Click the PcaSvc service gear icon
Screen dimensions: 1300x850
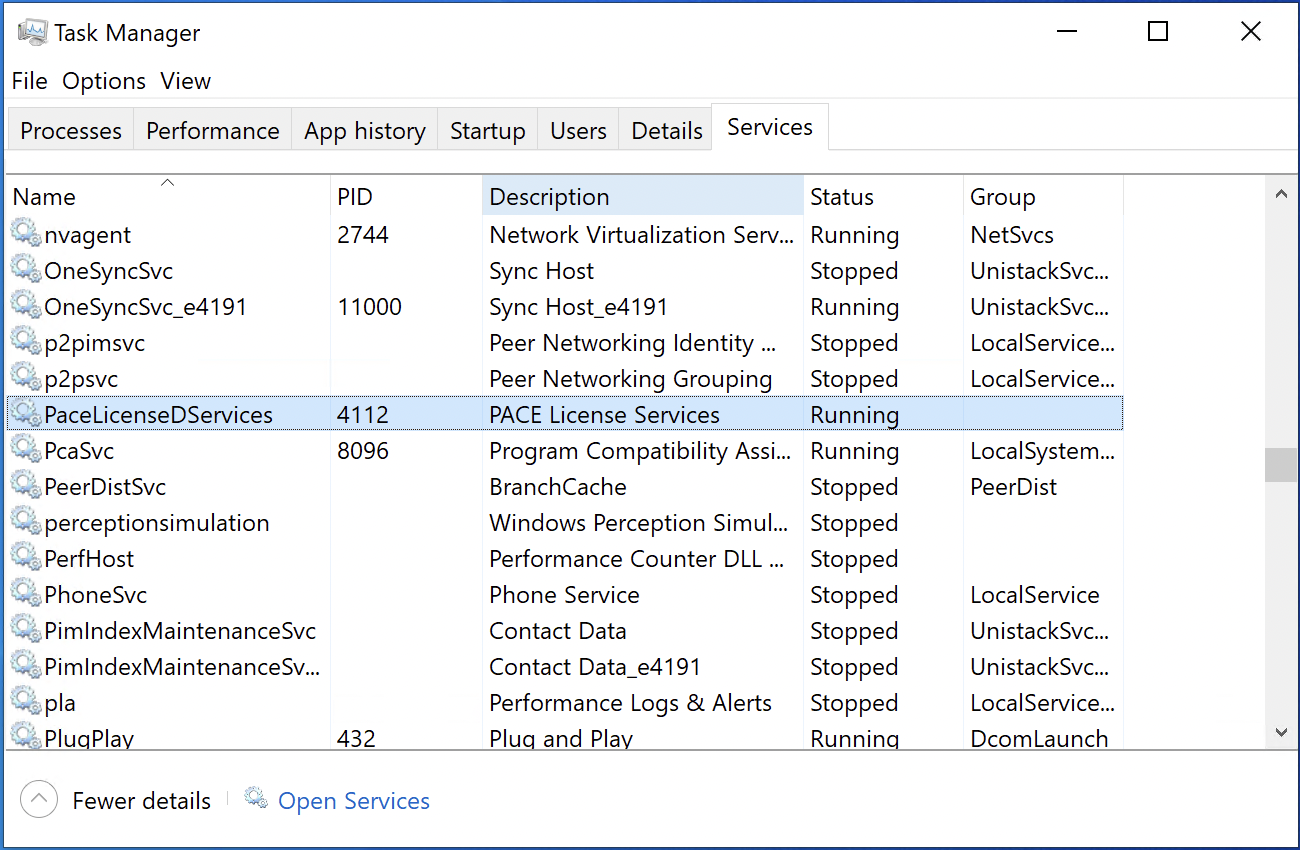click(x=25, y=450)
